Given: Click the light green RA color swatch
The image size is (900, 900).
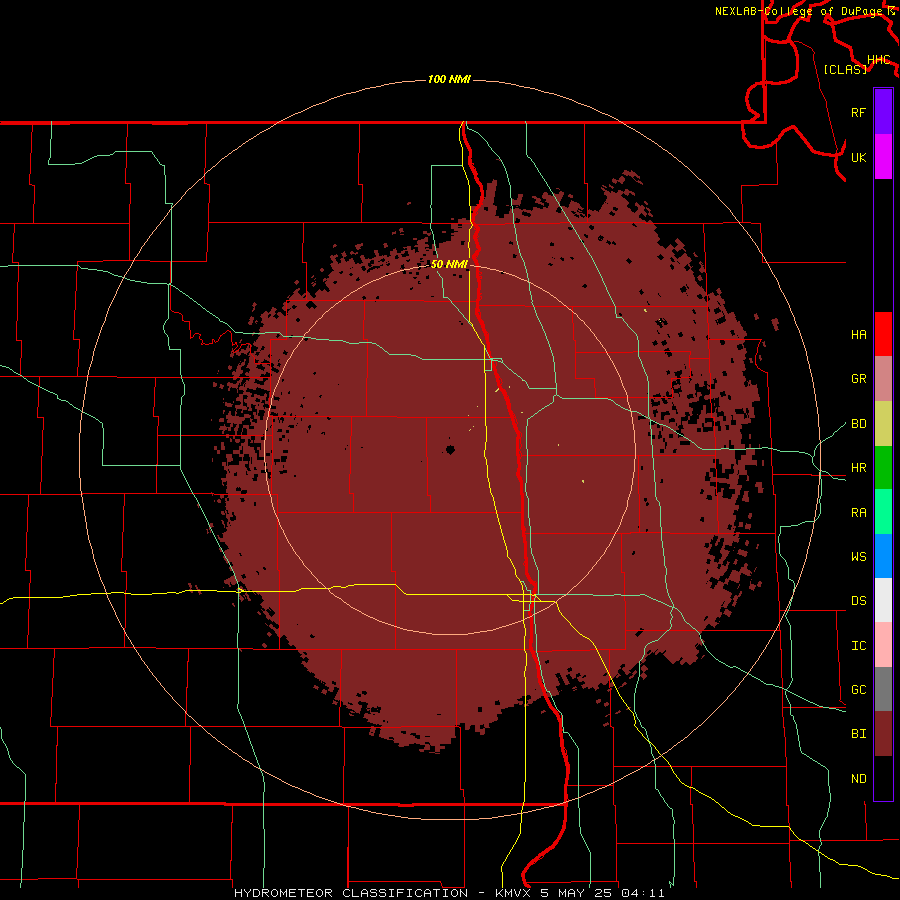Looking at the screenshot, I should (883, 512).
